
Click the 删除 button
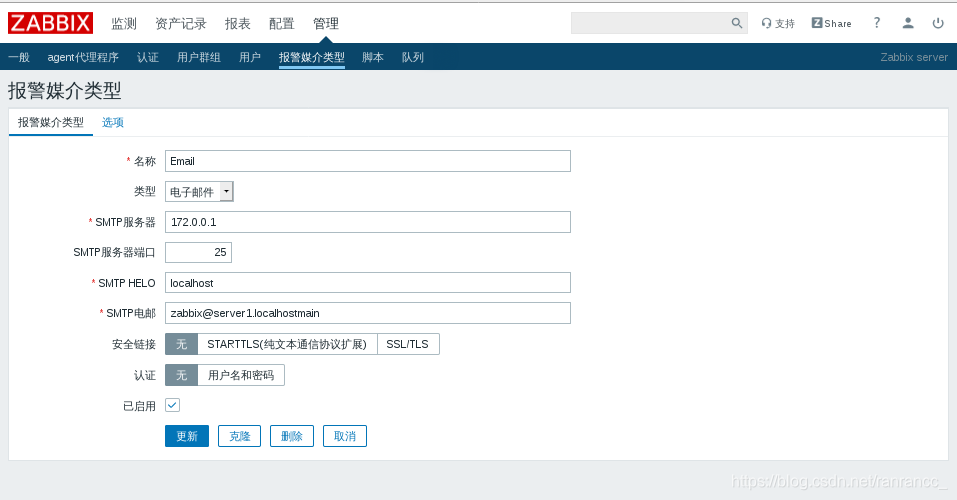pos(292,436)
